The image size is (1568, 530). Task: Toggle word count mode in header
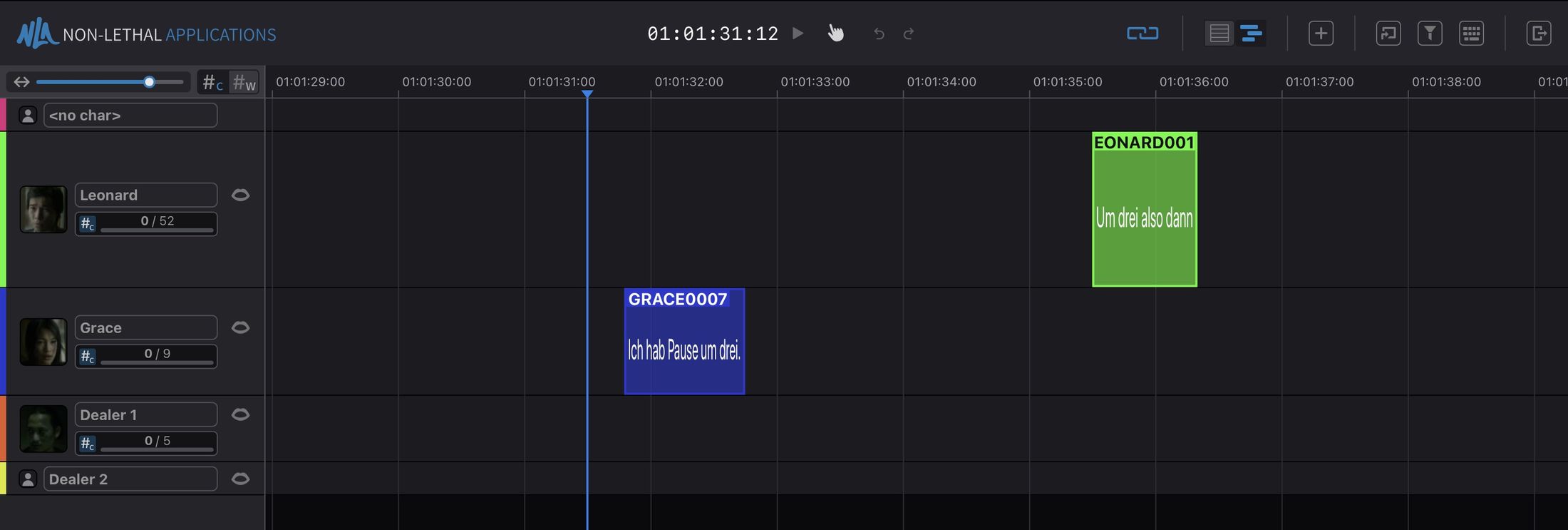pos(244,83)
